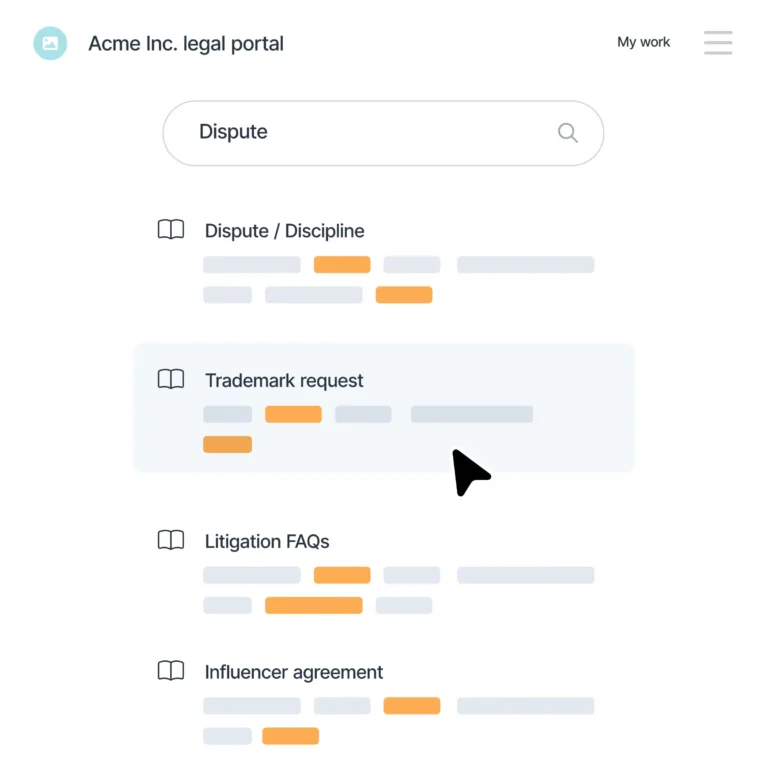Click the wide orange tag under Litigation FAQs
This screenshot has height=768, width=768.
[313, 605]
